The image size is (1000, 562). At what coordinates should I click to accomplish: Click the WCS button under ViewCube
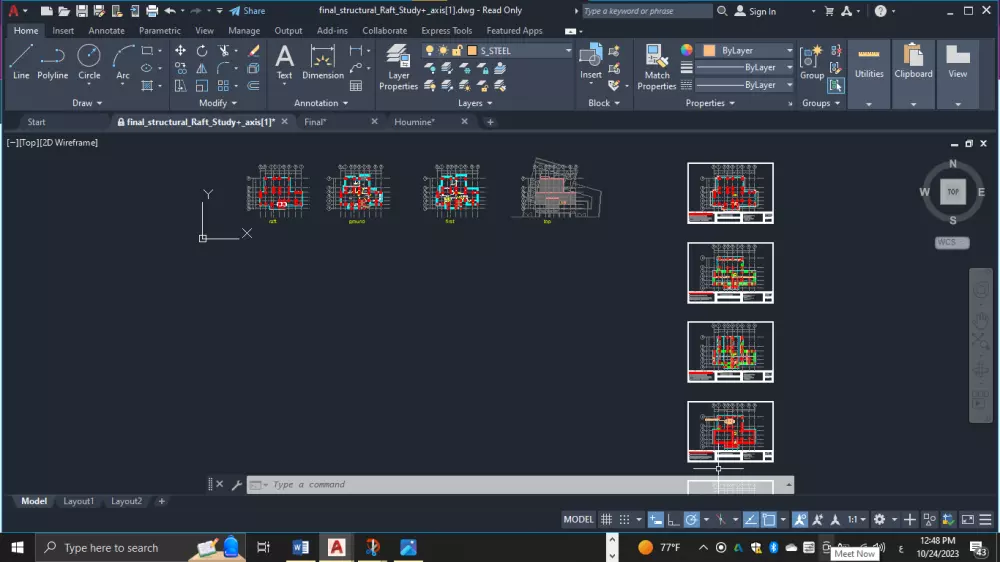click(x=952, y=242)
